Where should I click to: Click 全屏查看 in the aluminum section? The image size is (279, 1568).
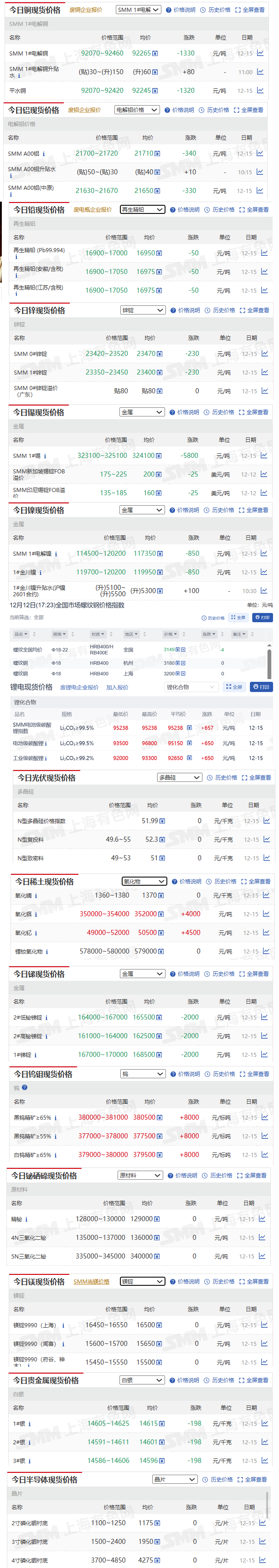(x=252, y=110)
